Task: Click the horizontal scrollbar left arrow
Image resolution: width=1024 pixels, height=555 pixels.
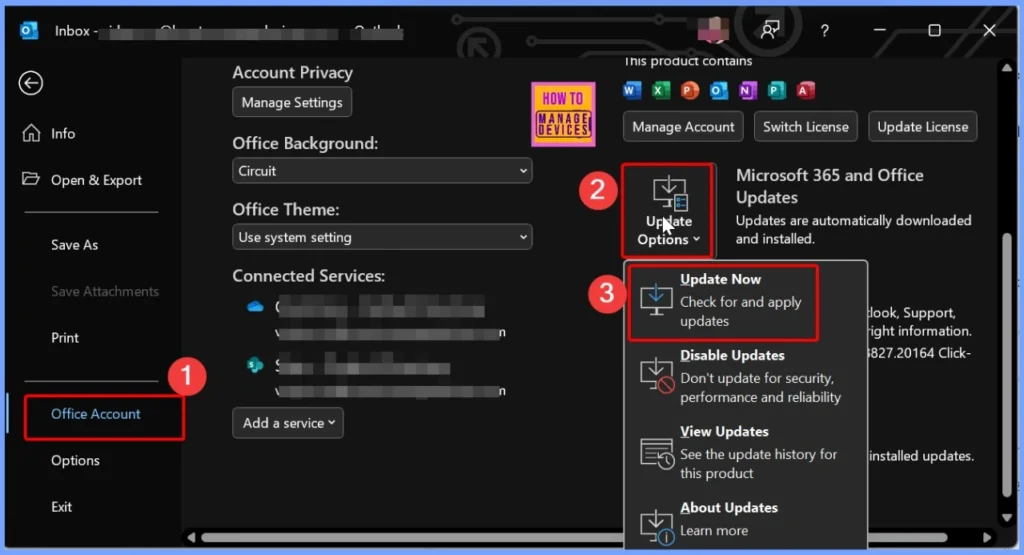Action: pos(191,538)
